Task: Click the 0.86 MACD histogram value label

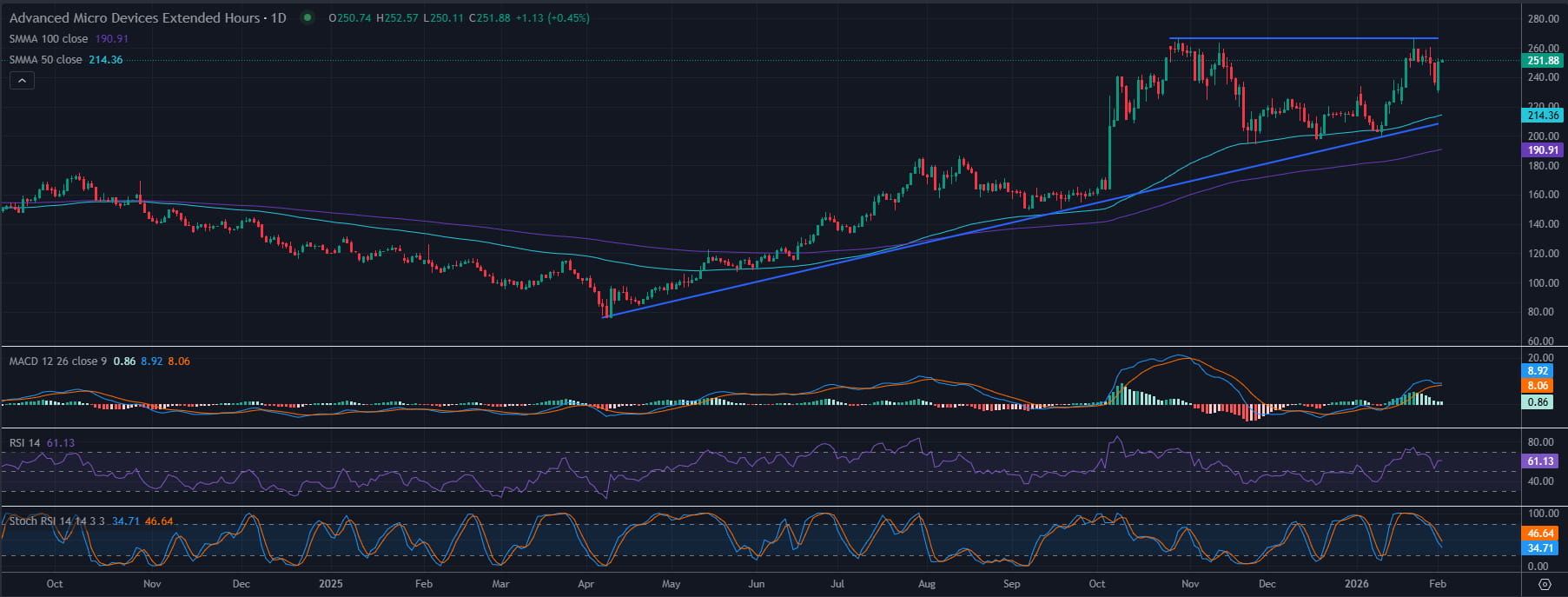Action: tap(1538, 402)
